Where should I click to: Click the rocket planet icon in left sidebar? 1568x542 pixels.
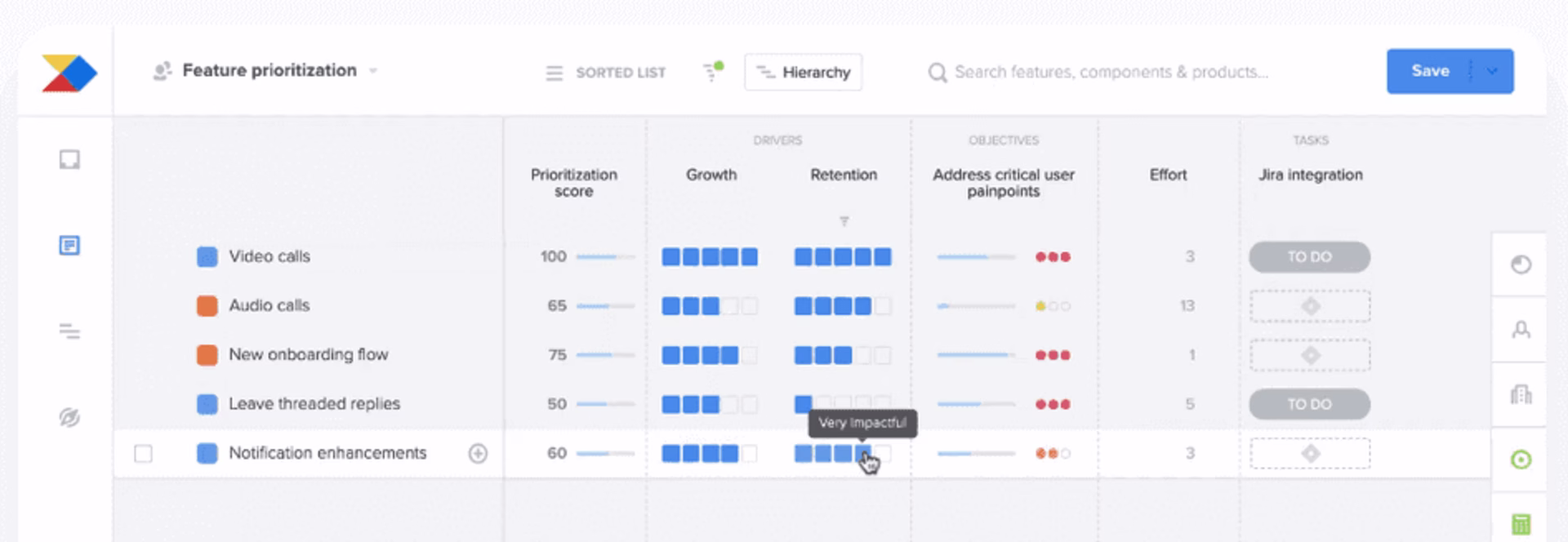[69, 417]
